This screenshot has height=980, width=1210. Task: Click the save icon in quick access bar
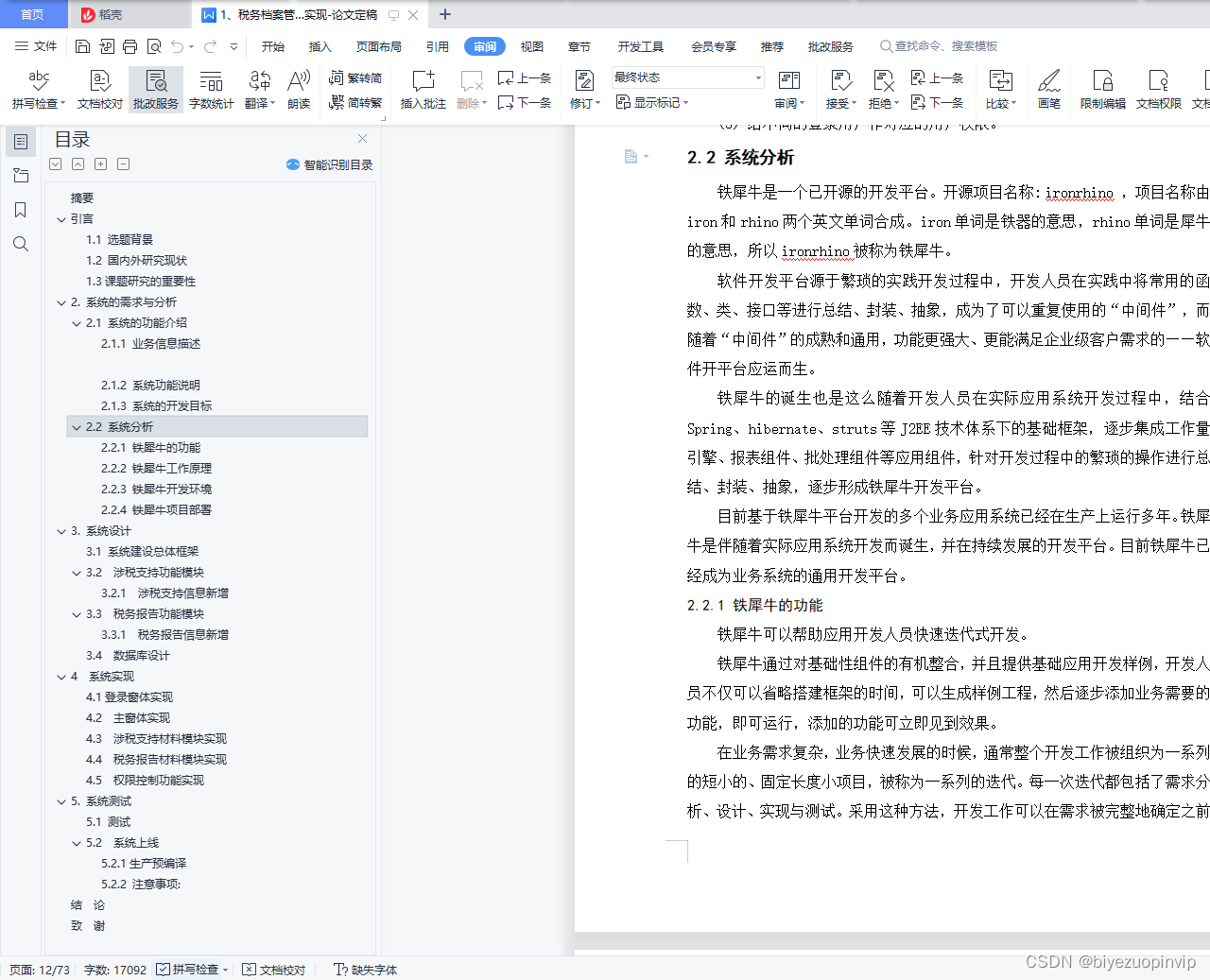82,46
